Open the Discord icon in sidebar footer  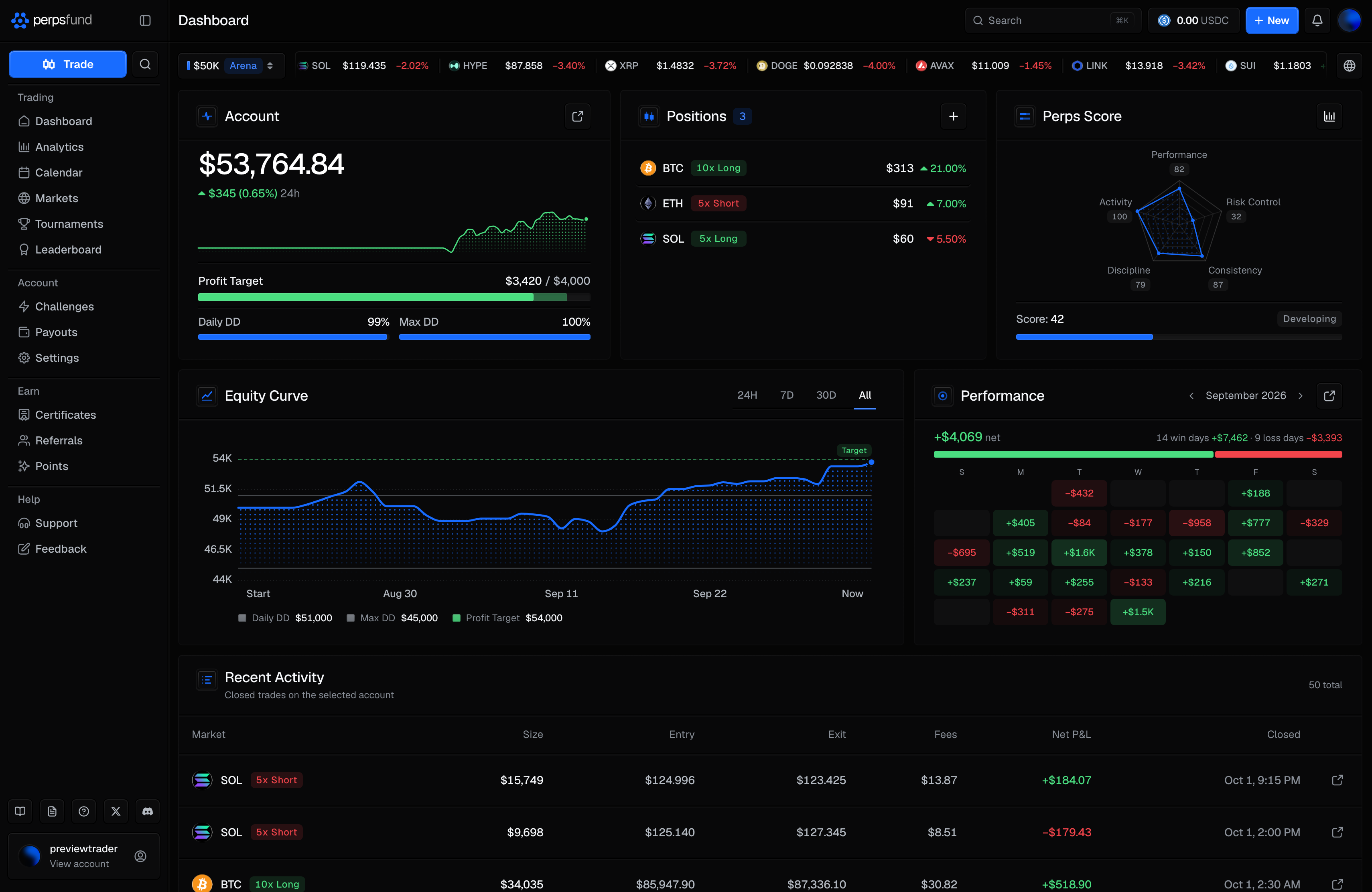coord(148,811)
